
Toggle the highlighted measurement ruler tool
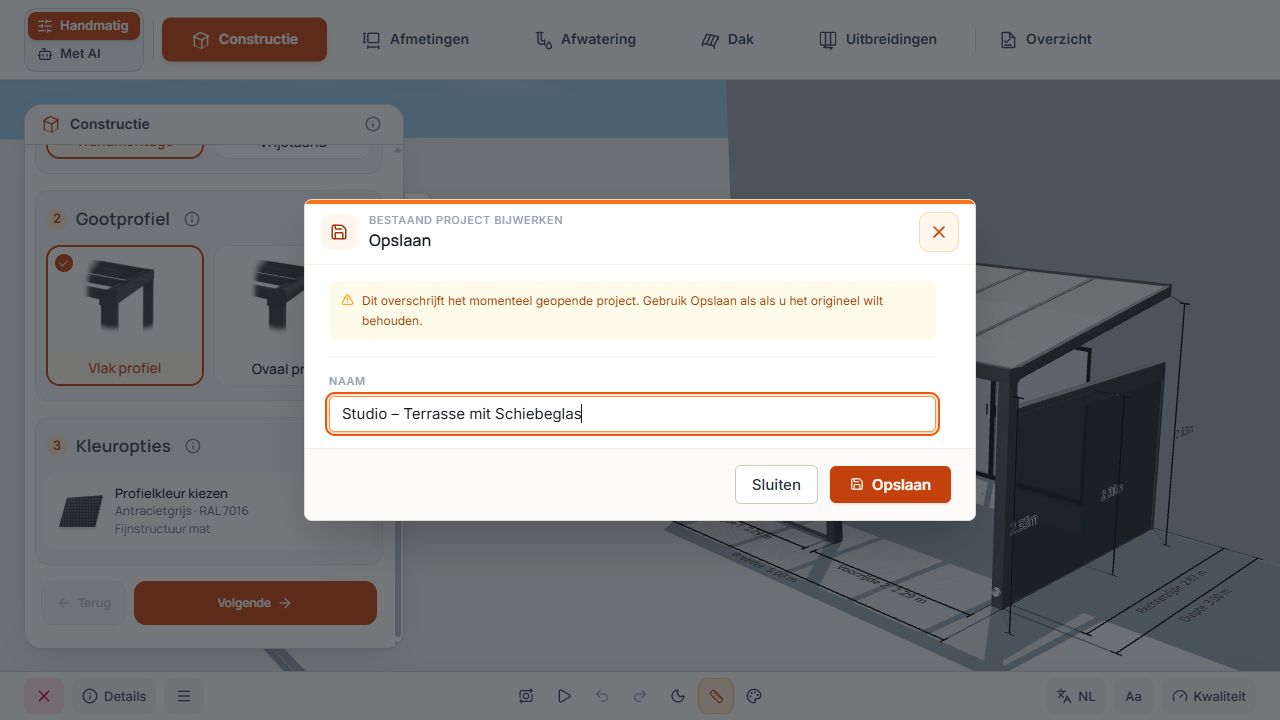point(716,696)
